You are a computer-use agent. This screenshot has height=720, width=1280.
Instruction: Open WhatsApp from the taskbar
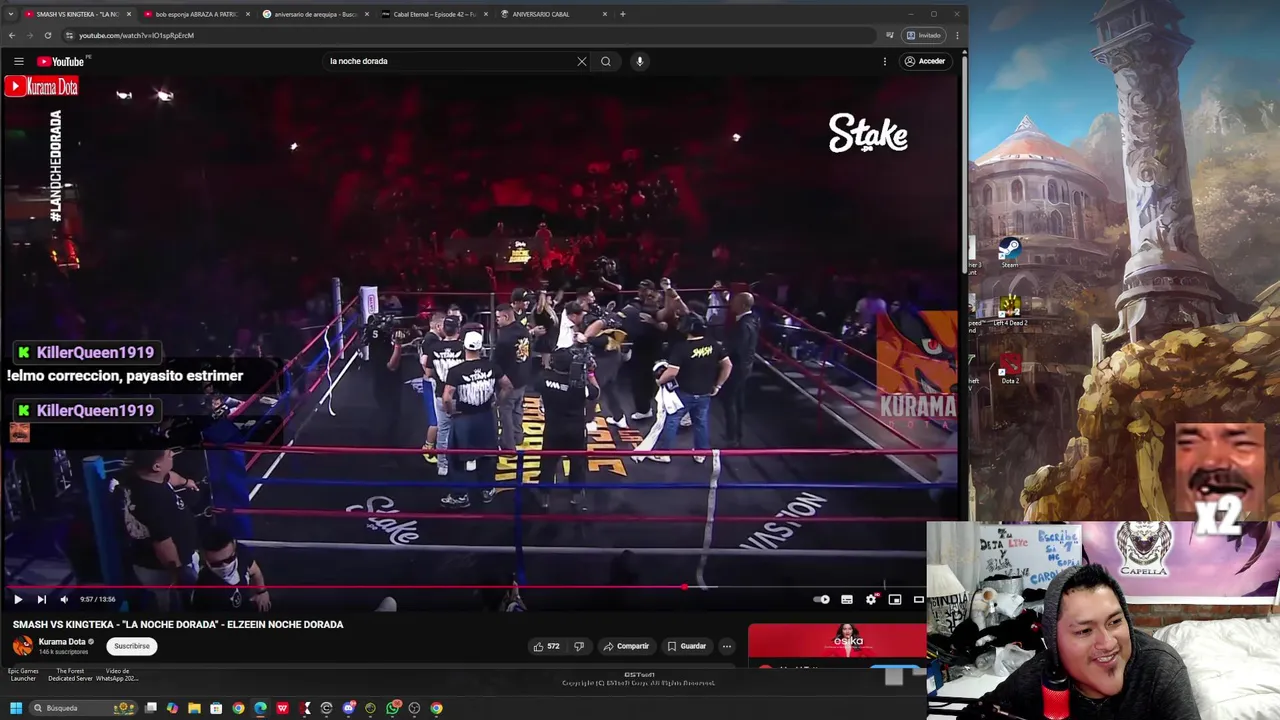(x=393, y=708)
